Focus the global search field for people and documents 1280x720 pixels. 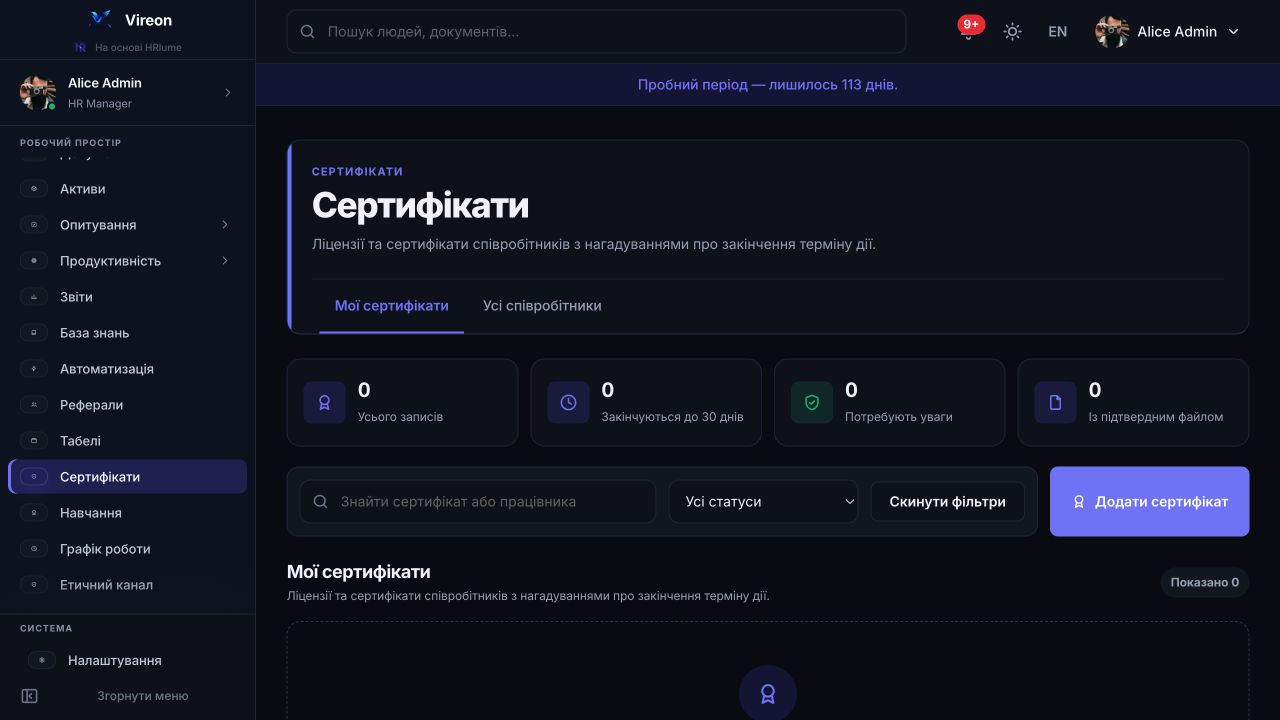click(596, 32)
